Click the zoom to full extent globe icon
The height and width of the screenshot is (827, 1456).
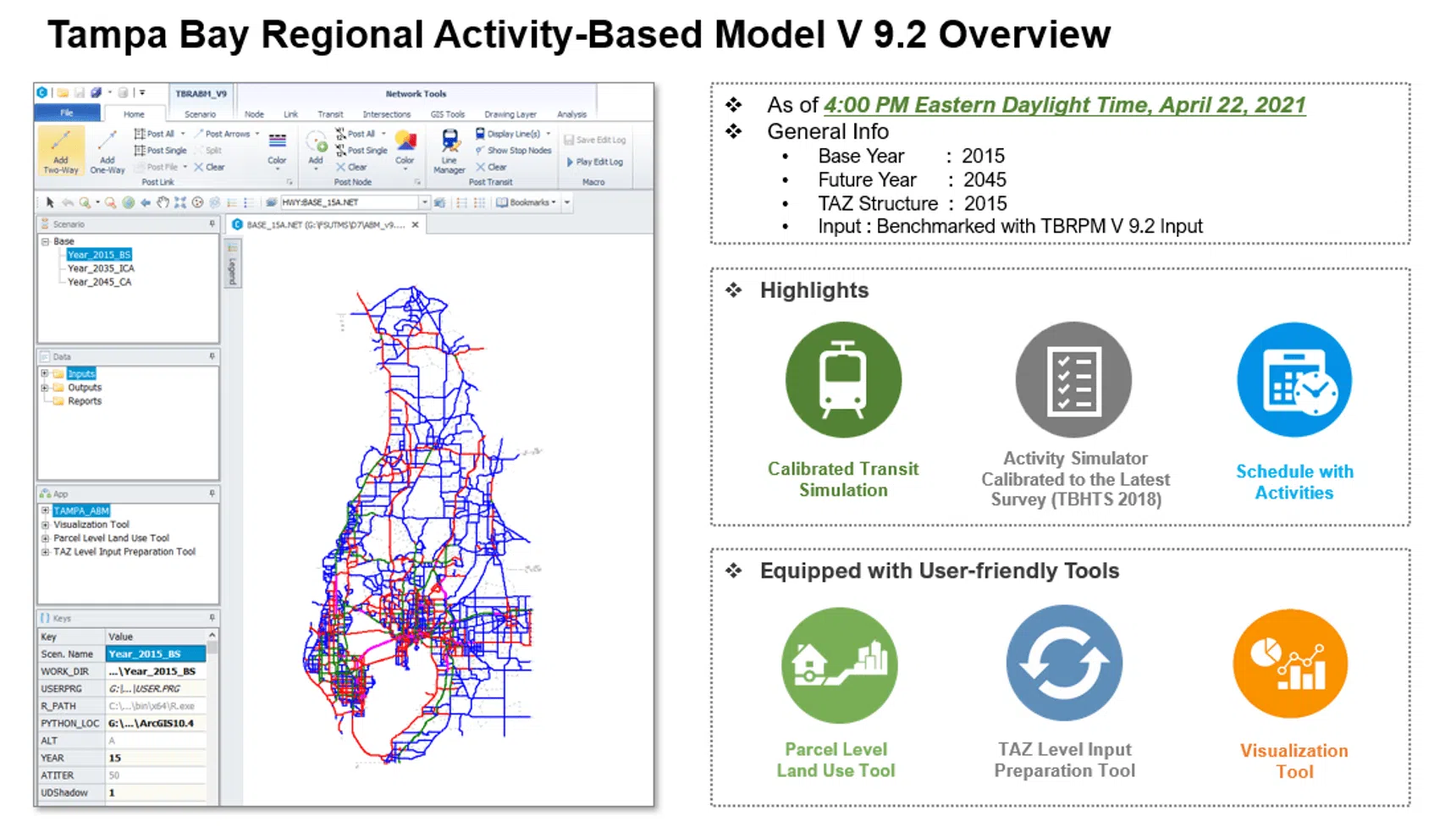[x=128, y=203]
